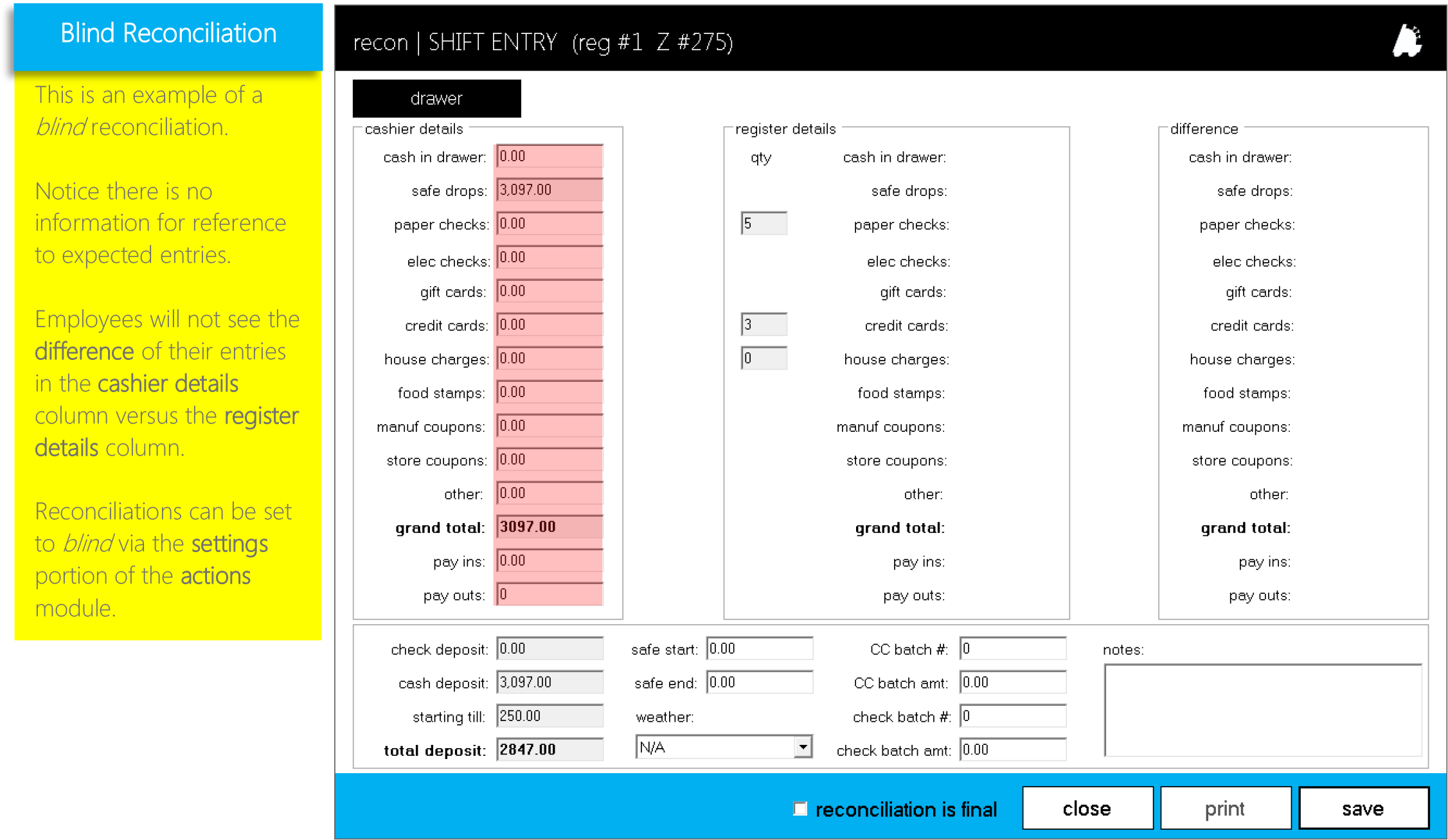Focus the cashier food stamps field
Screen dimensions: 1448x840
pos(550,392)
